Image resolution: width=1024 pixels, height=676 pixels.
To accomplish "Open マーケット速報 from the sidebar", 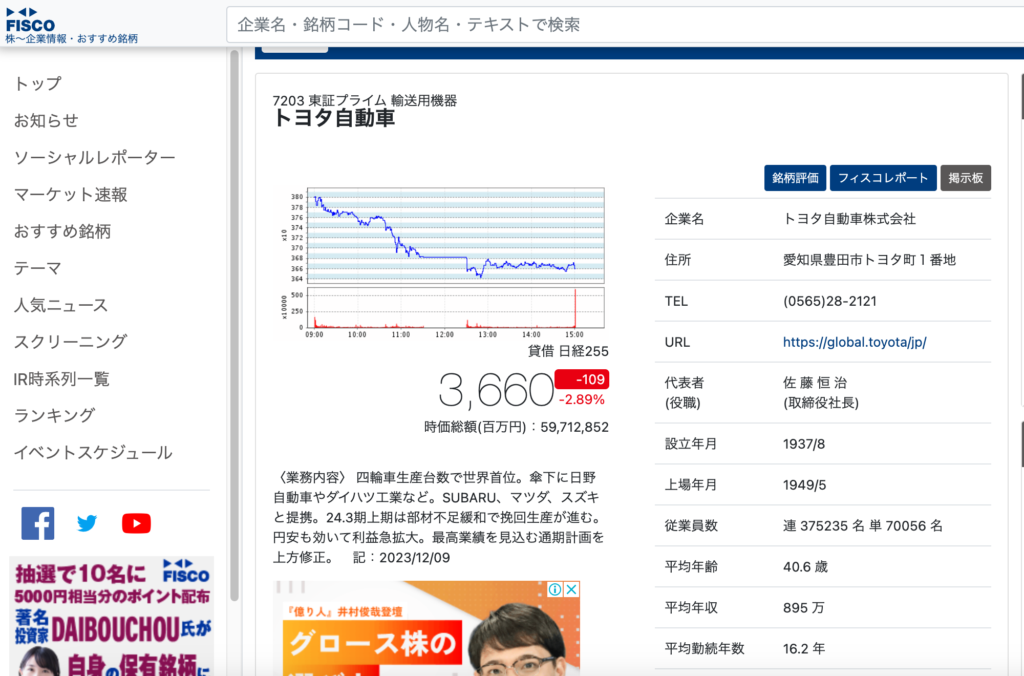I will coord(71,195).
